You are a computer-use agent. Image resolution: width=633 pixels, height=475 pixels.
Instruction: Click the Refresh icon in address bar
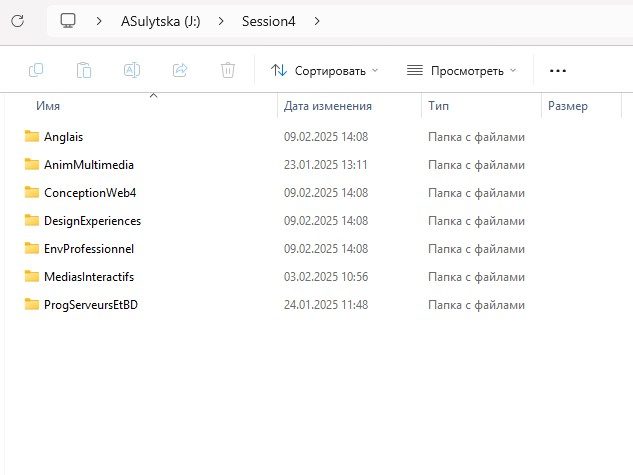(x=17, y=21)
